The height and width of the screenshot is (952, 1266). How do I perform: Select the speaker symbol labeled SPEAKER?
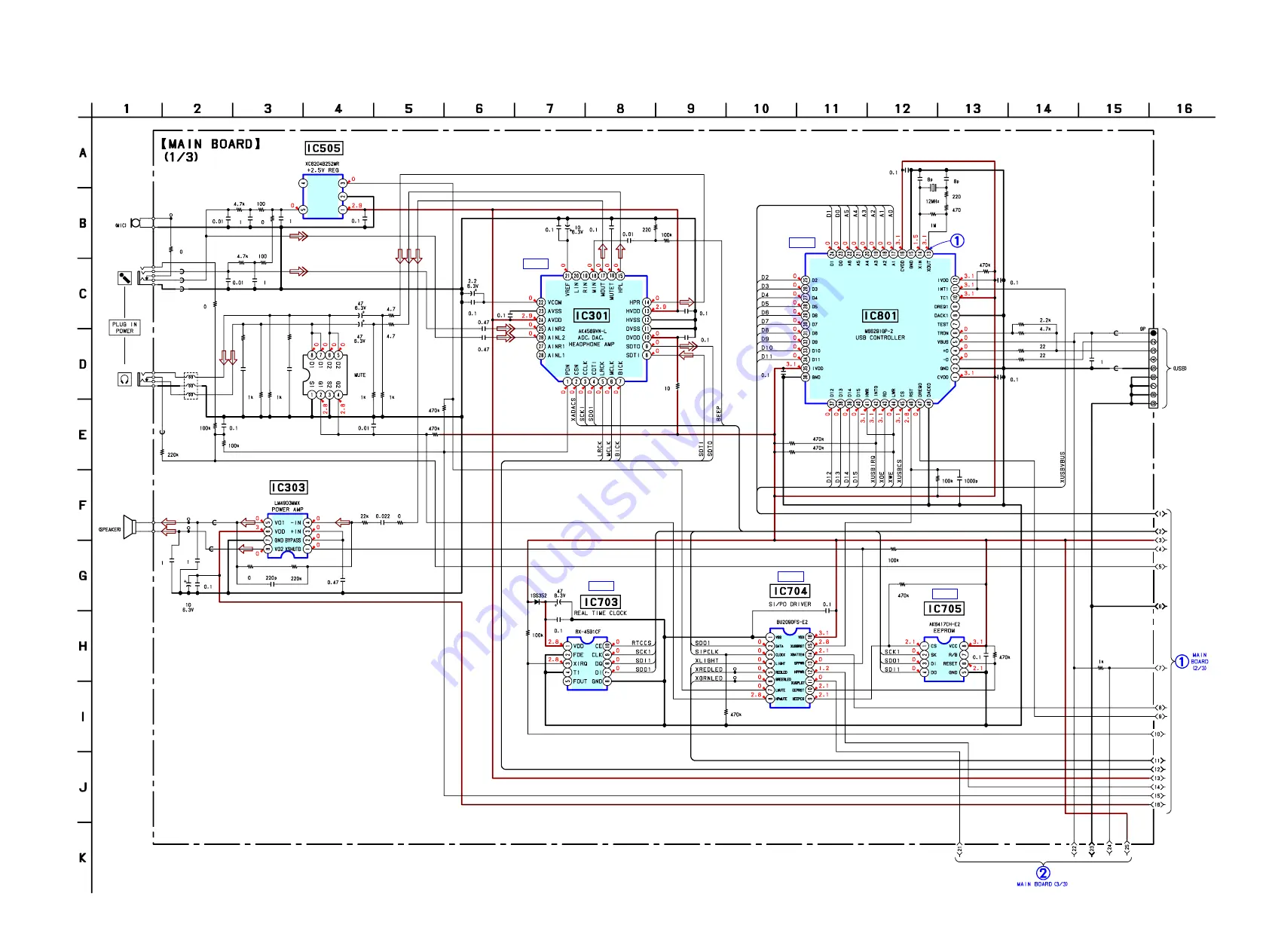point(130,527)
